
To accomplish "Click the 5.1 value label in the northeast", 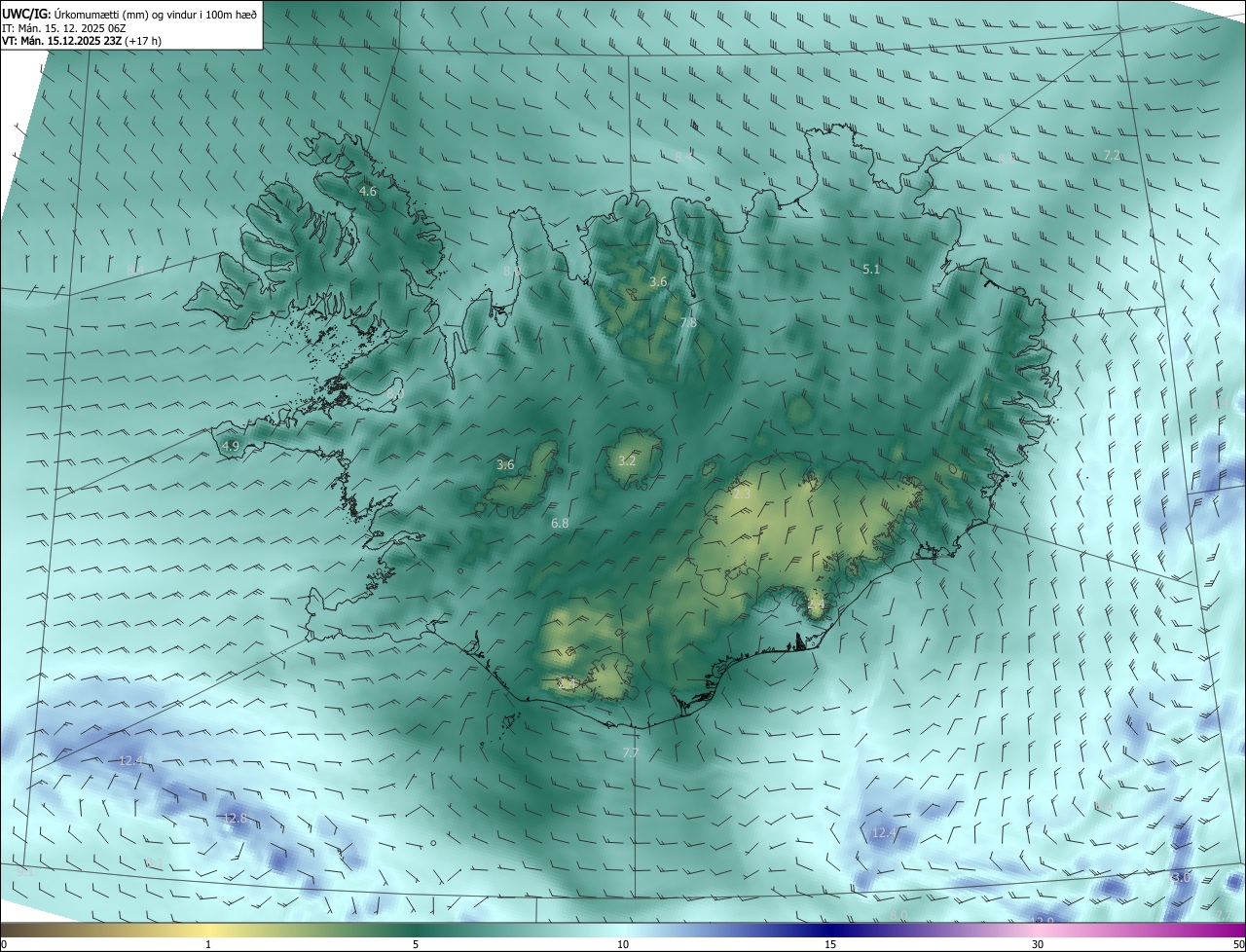I will click(871, 270).
